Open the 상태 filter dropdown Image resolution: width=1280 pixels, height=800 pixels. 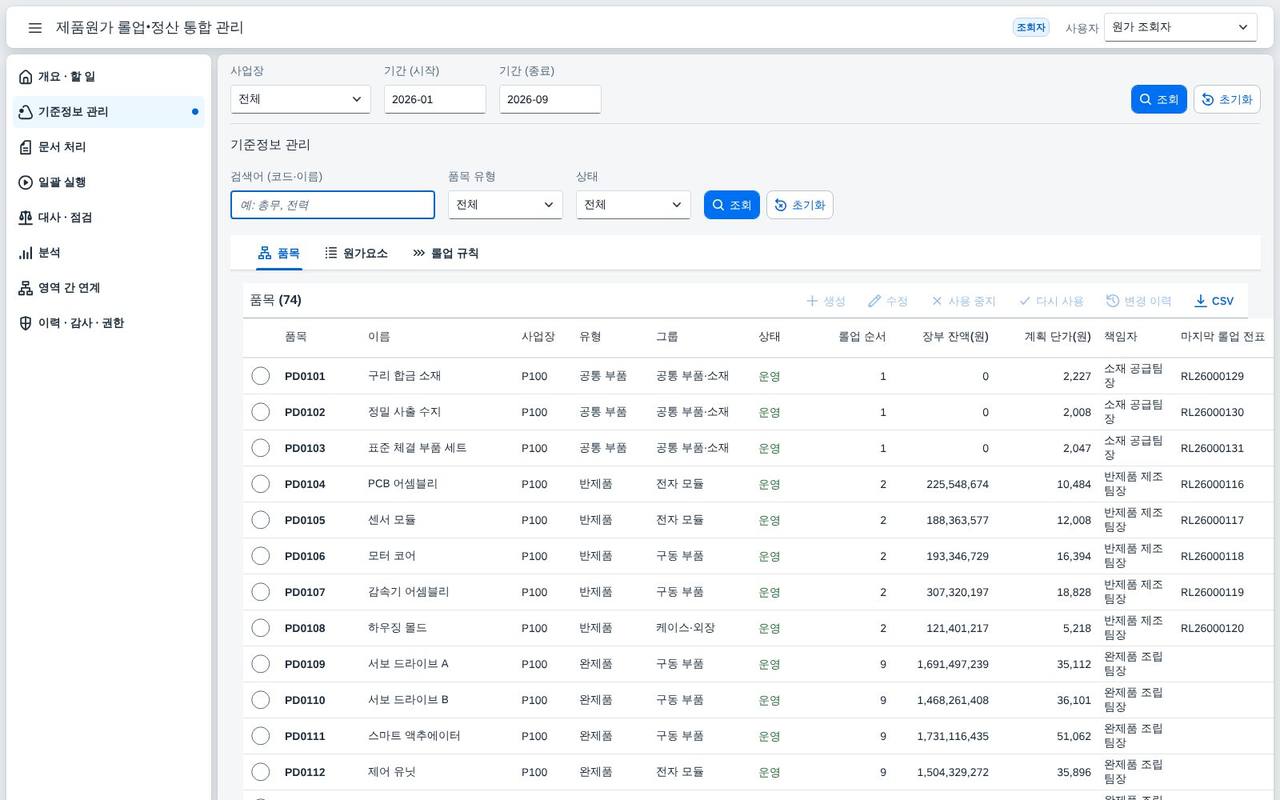click(x=633, y=205)
